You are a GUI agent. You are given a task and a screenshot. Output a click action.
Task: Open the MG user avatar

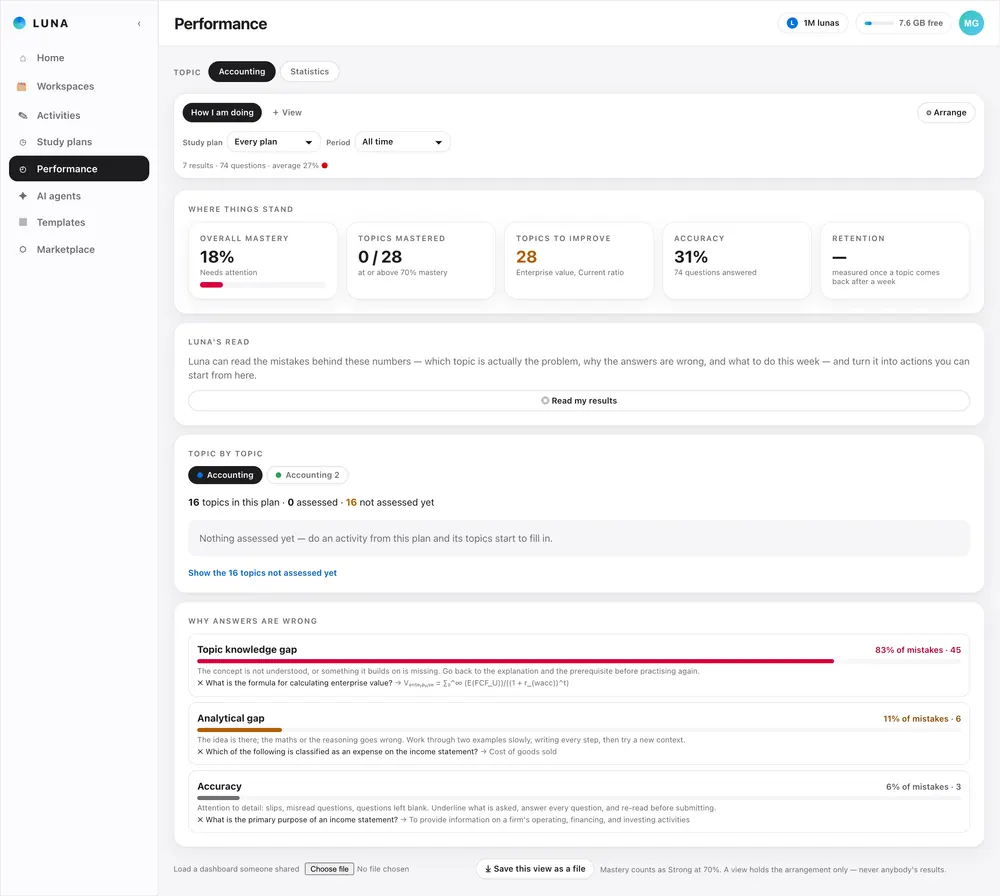click(x=971, y=23)
